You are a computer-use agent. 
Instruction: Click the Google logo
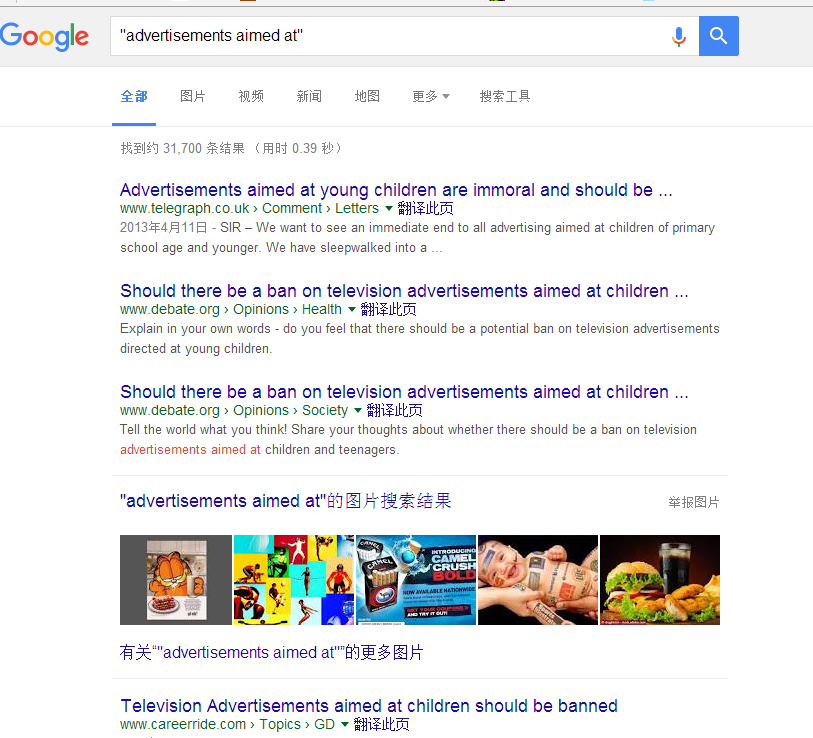[x=45, y=36]
